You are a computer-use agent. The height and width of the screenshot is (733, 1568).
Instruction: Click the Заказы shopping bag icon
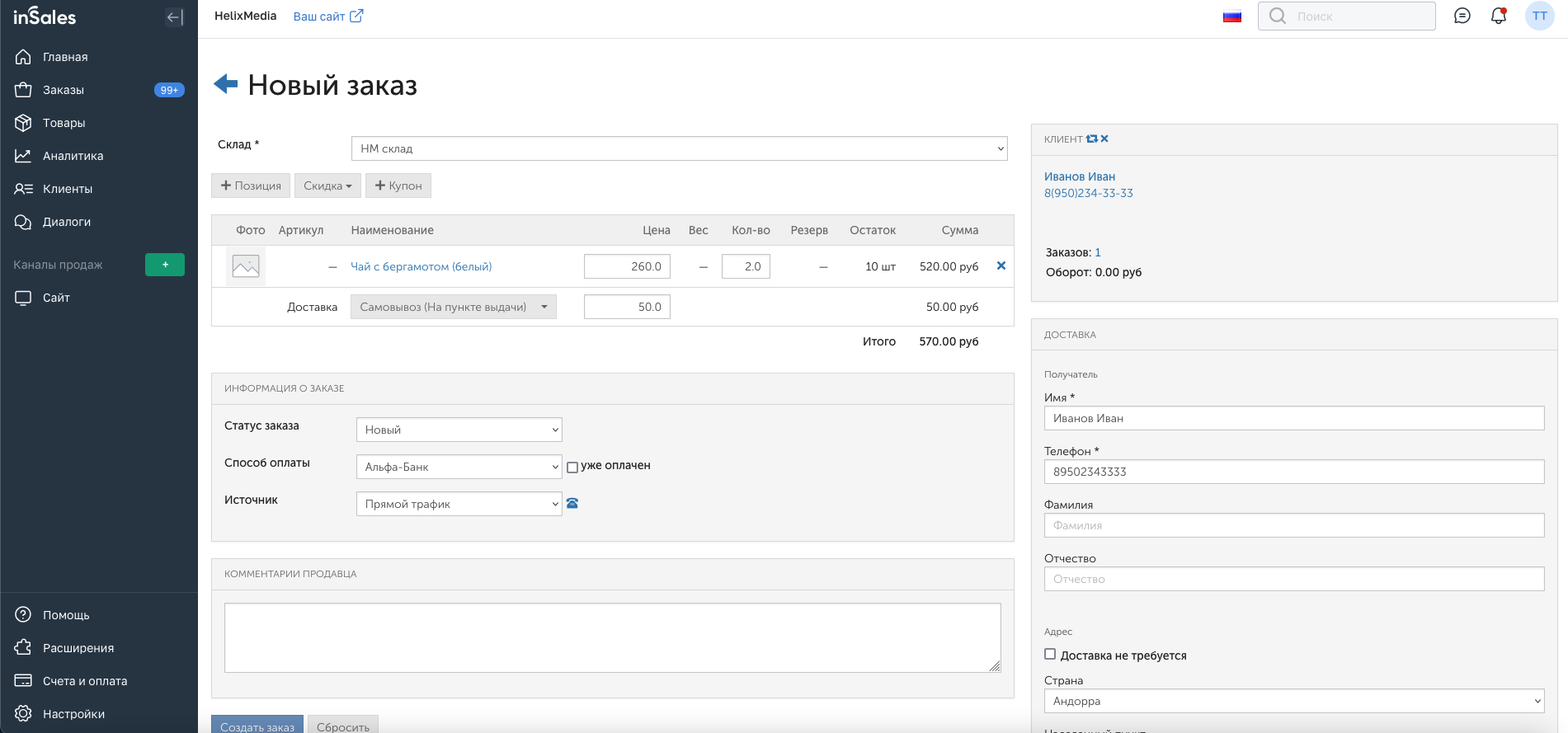23,90
